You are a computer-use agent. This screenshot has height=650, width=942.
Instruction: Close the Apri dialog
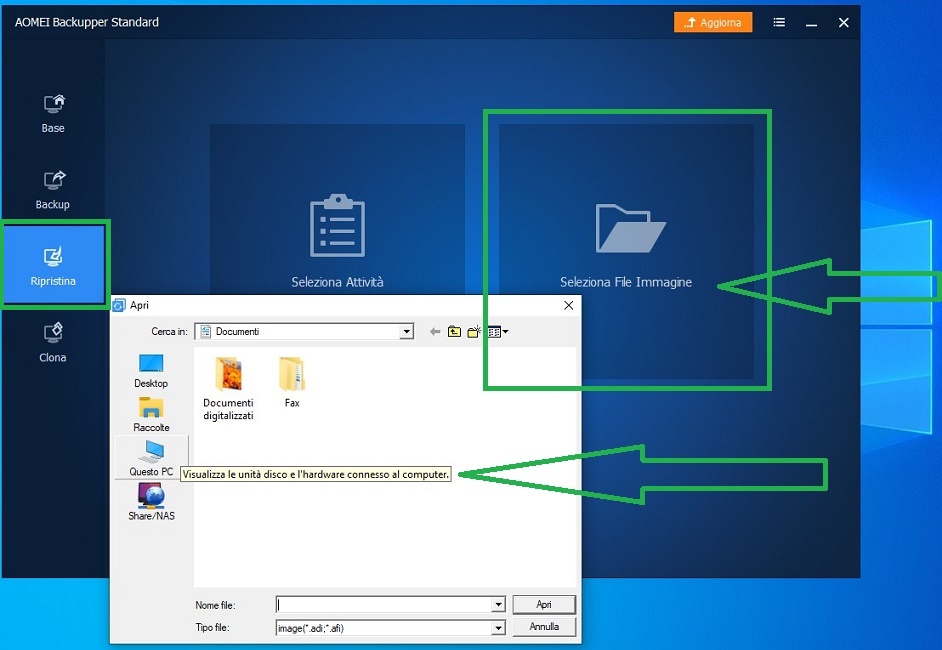point(568,305)
